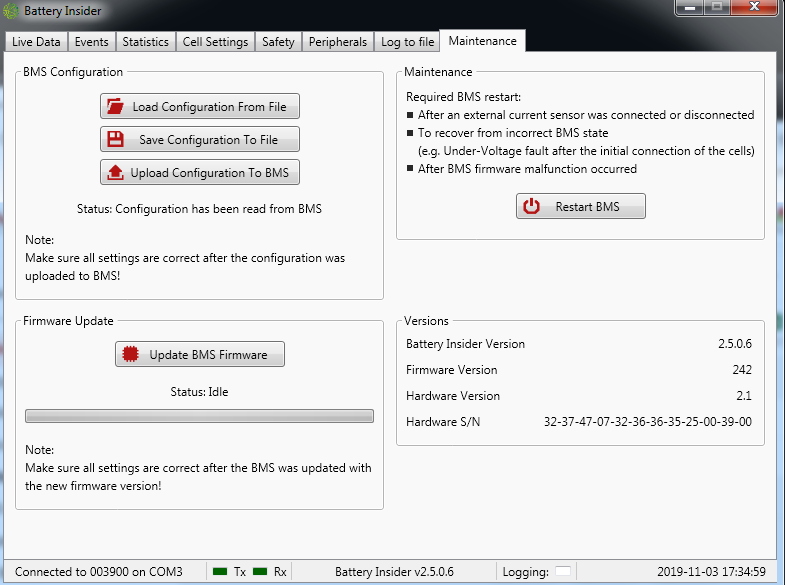The height and width of the screenshot is (585, 785).
Task: Click the upload arrow icon
Action: pos(116,173)
